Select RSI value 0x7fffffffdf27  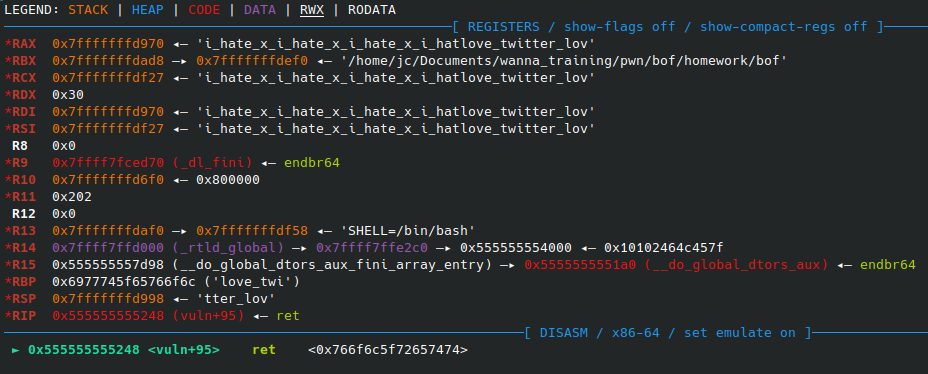tap(108, 128)
